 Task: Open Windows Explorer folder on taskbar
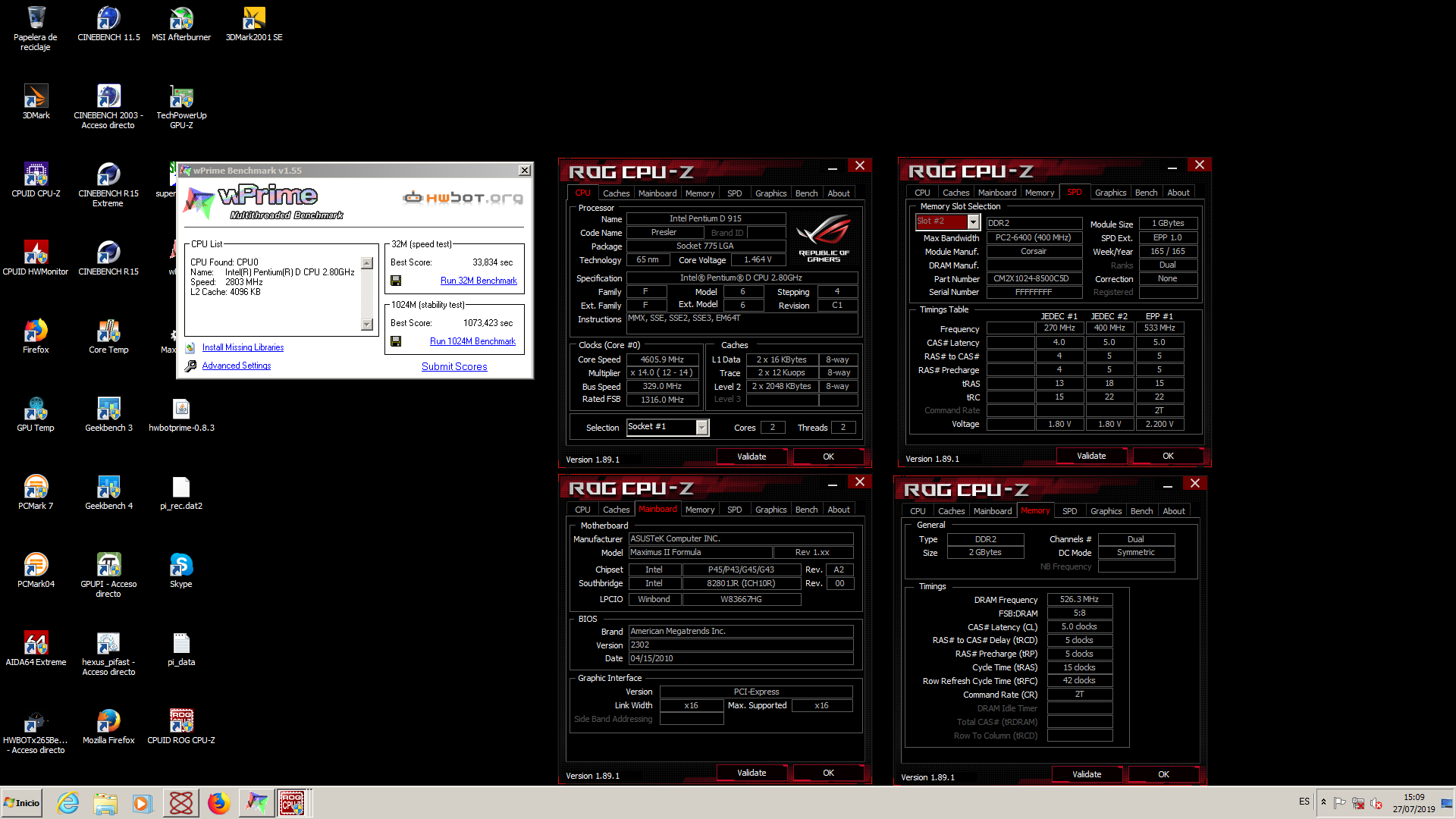(105, 803)
